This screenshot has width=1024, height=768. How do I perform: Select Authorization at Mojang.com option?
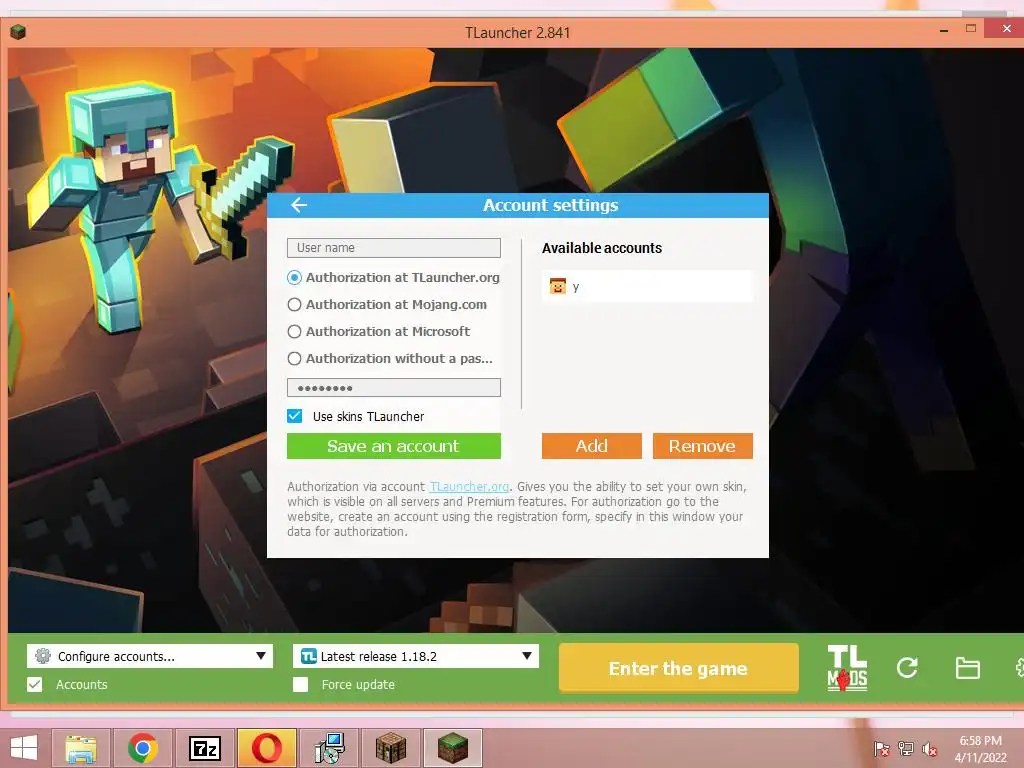387,304
